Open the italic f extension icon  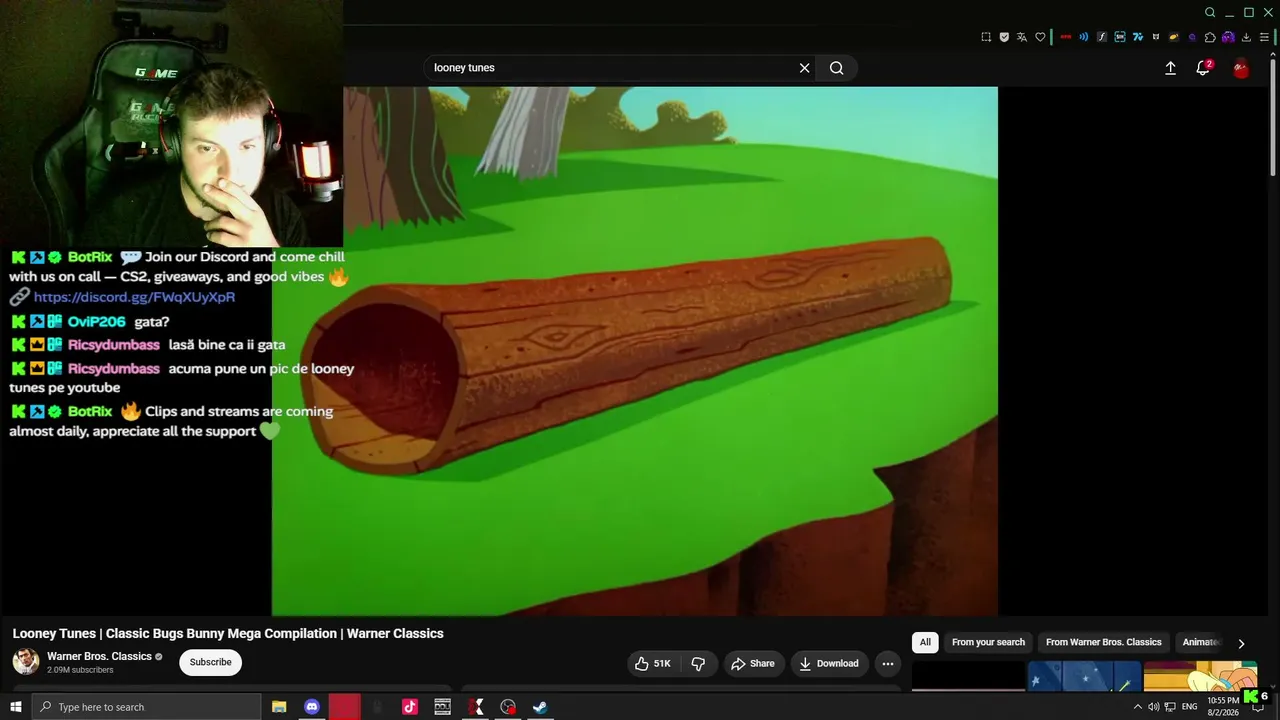pyautogui.click(x=1102, y=37)
